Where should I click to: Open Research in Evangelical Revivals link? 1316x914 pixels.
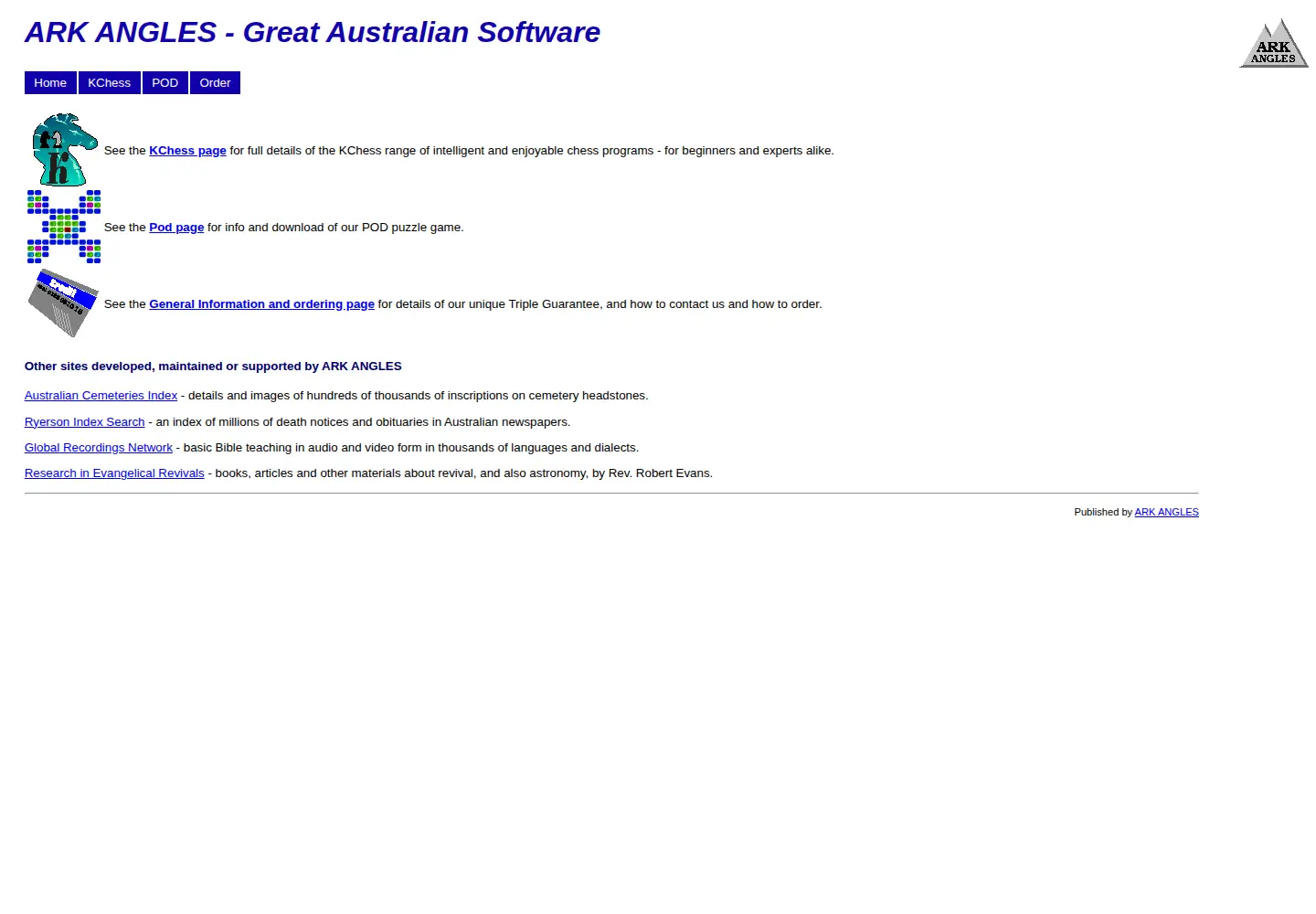coord(114,473)
